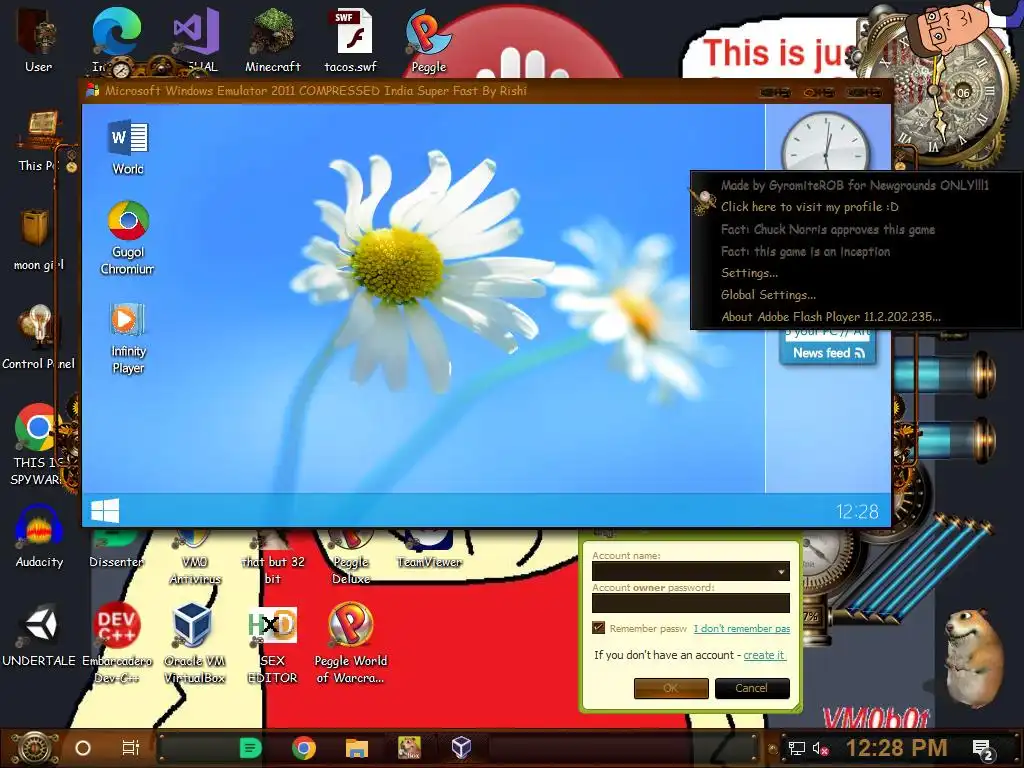1024x768 pixels.
Task: Open Settings... in the Flash context menu
Action: tap(749, 273)
